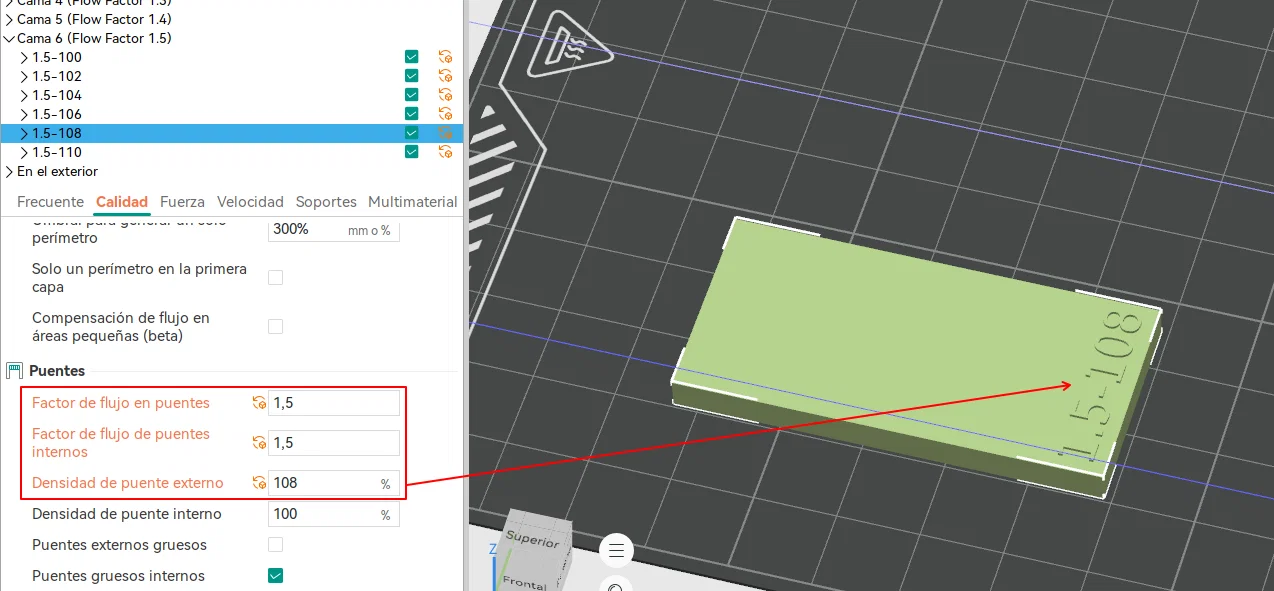Edit Factor de flujo en puentes field
1274x591 pixels.
click(334, 403)
